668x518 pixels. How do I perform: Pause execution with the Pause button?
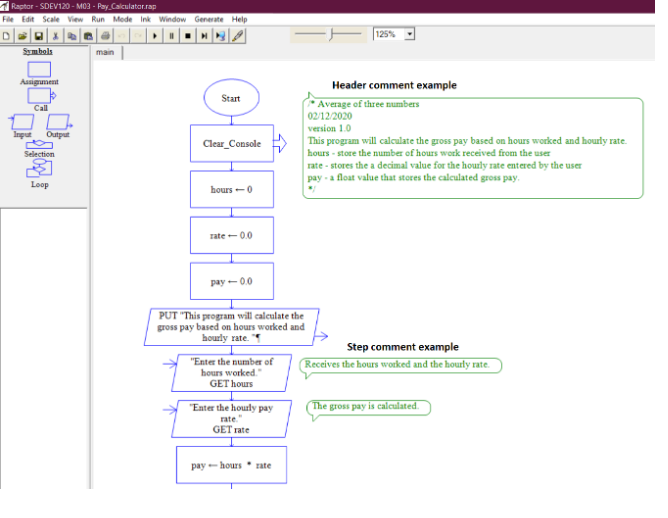click(171, 36)
